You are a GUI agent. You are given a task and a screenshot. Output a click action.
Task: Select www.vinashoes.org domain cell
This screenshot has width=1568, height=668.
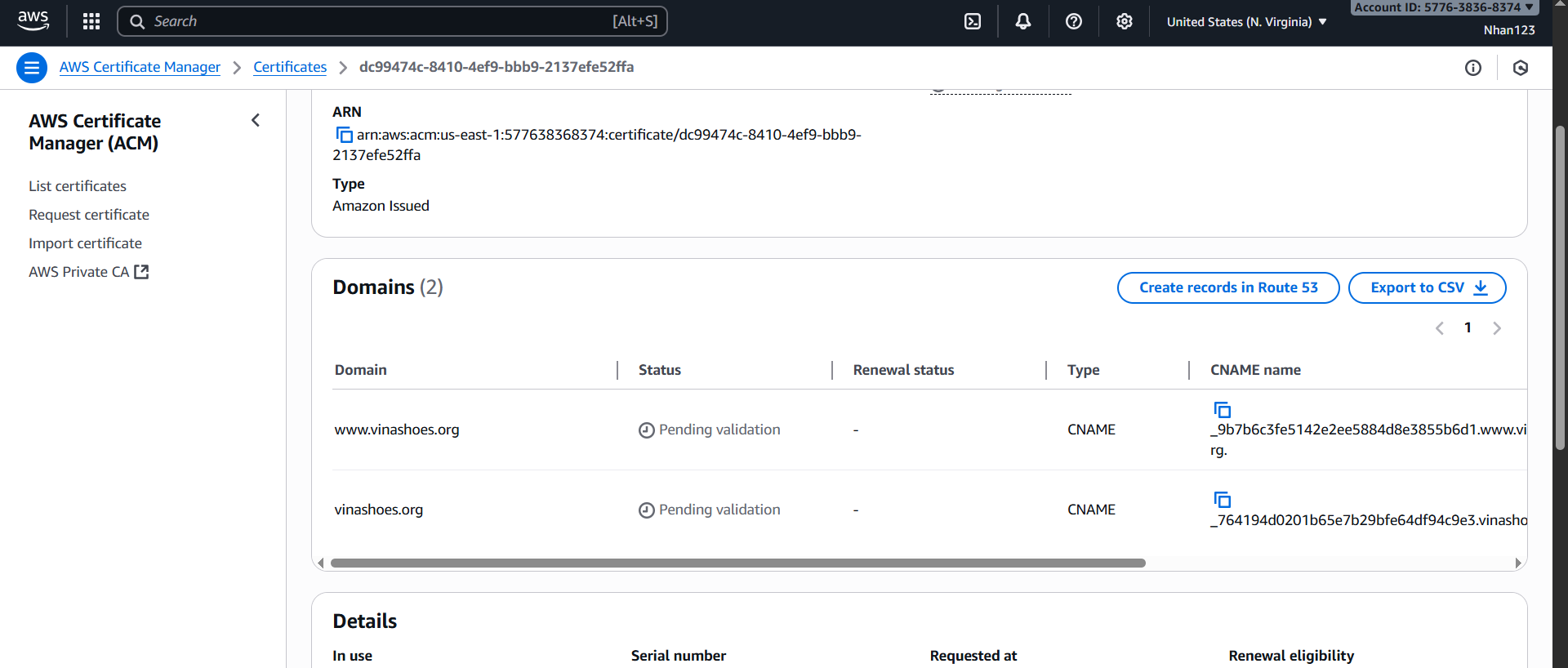click(397, 430)
